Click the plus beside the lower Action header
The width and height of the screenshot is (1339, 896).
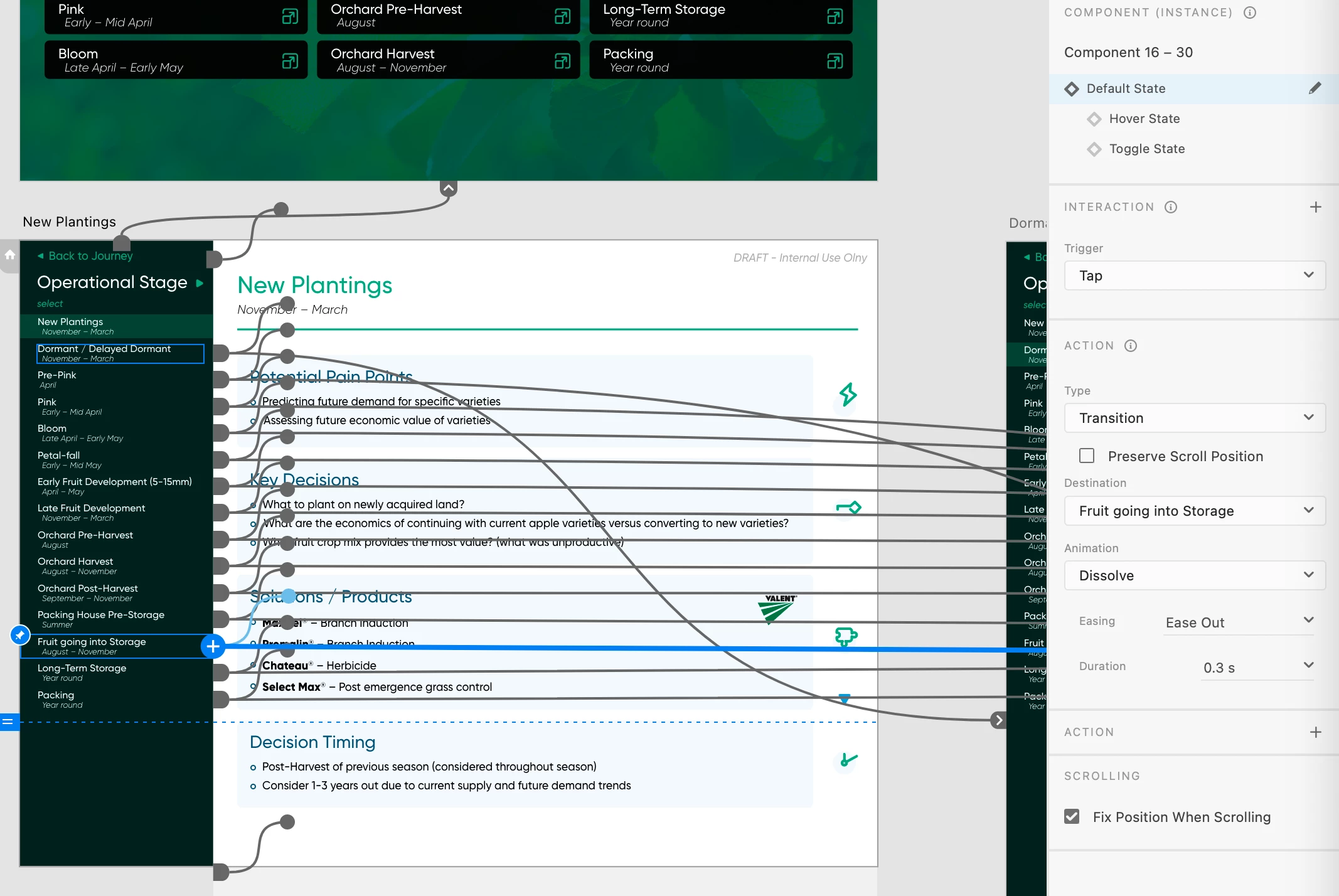[x=1316, y=732]
